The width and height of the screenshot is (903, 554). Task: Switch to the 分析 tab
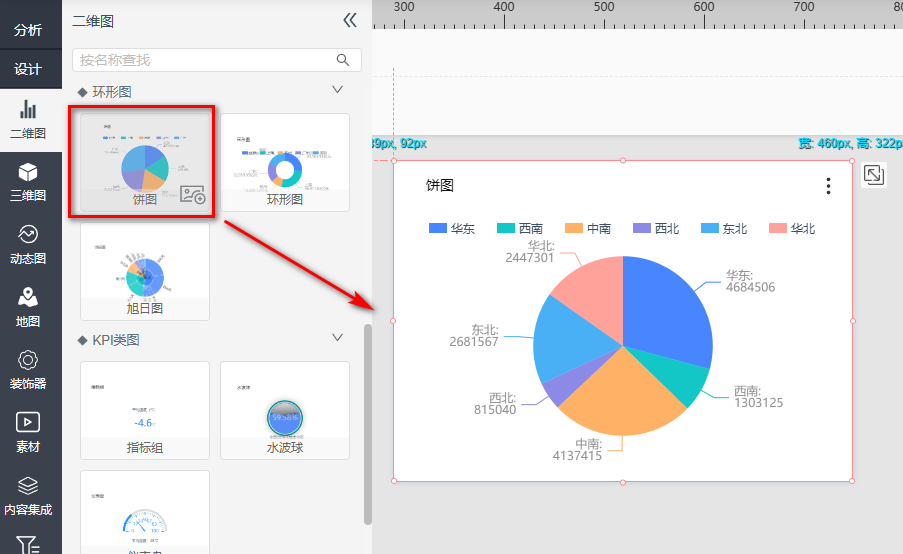[x=28, y=30]
